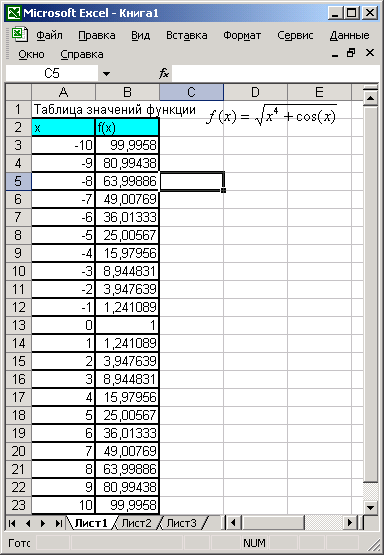This screenshot has width=384, height=555.
Task: Click vertical scrollbar up arrow
Action: click(371, 98)
